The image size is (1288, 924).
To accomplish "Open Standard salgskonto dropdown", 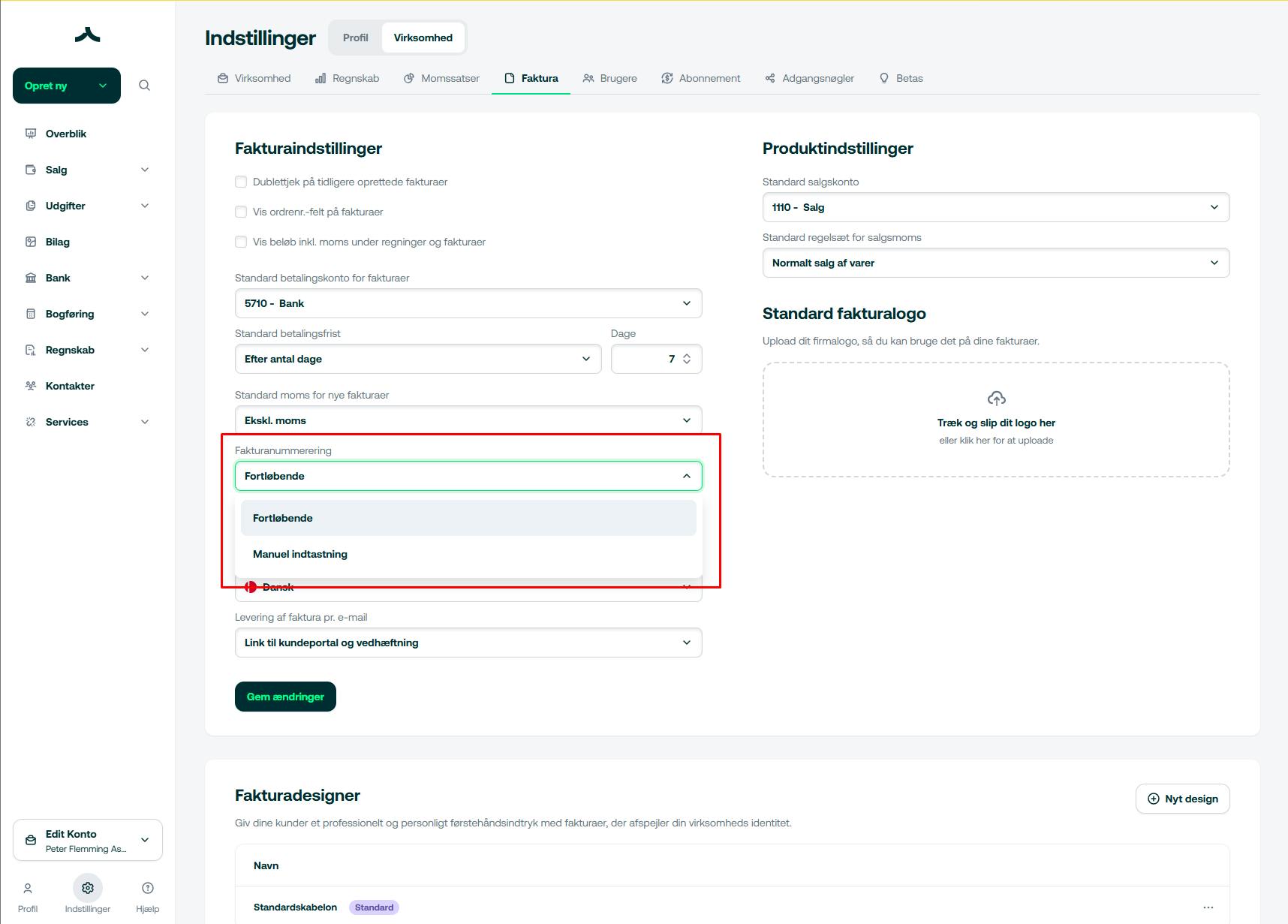I will [995, 207].
